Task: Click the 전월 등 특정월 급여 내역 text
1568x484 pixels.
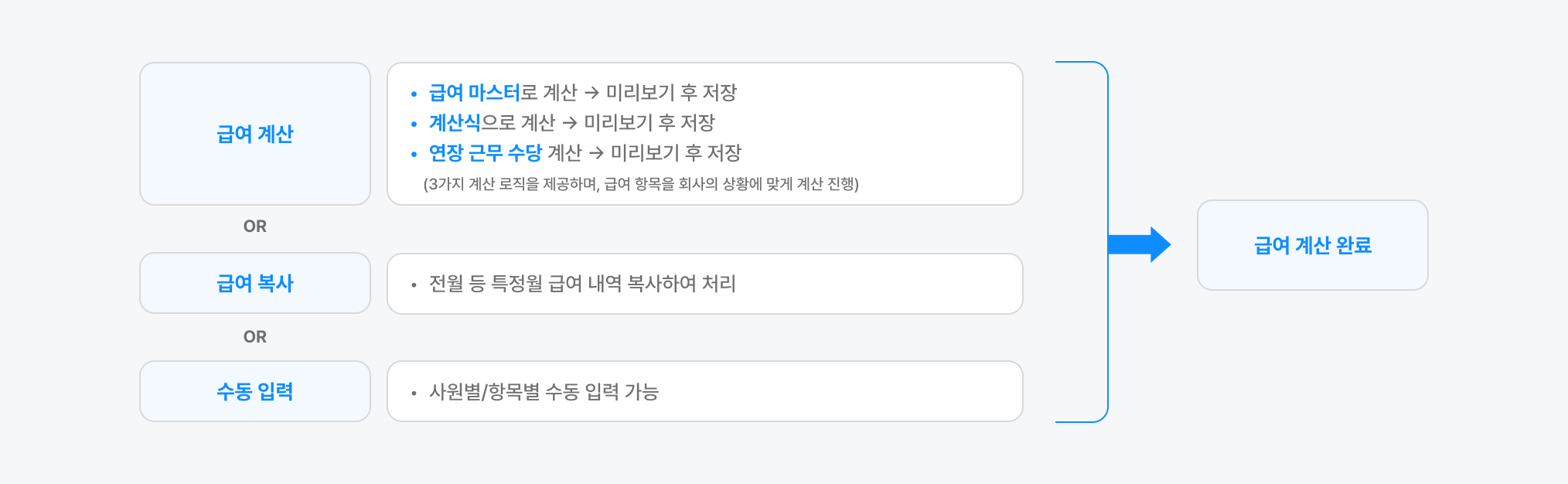Action: [581, 284]
